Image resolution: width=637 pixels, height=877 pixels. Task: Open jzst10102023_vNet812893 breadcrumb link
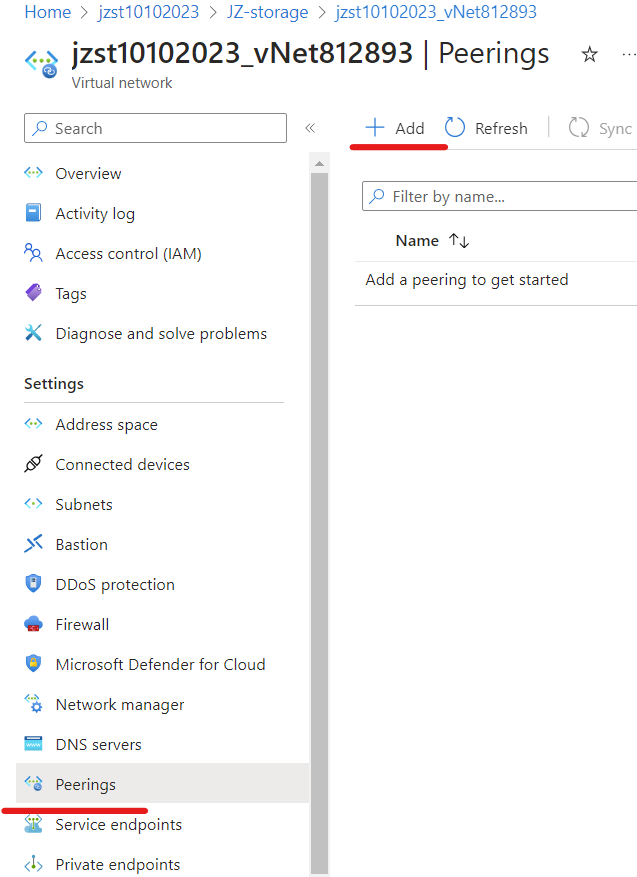(x=436, y=12)
